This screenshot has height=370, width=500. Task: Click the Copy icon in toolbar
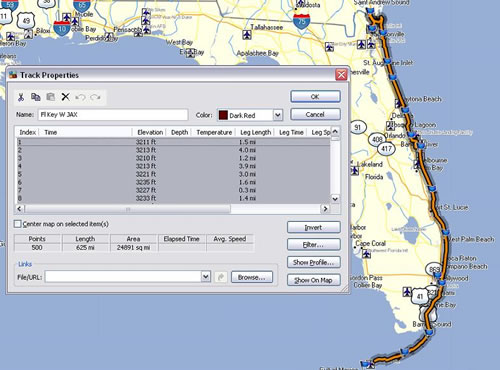click(x=36, y=97)
